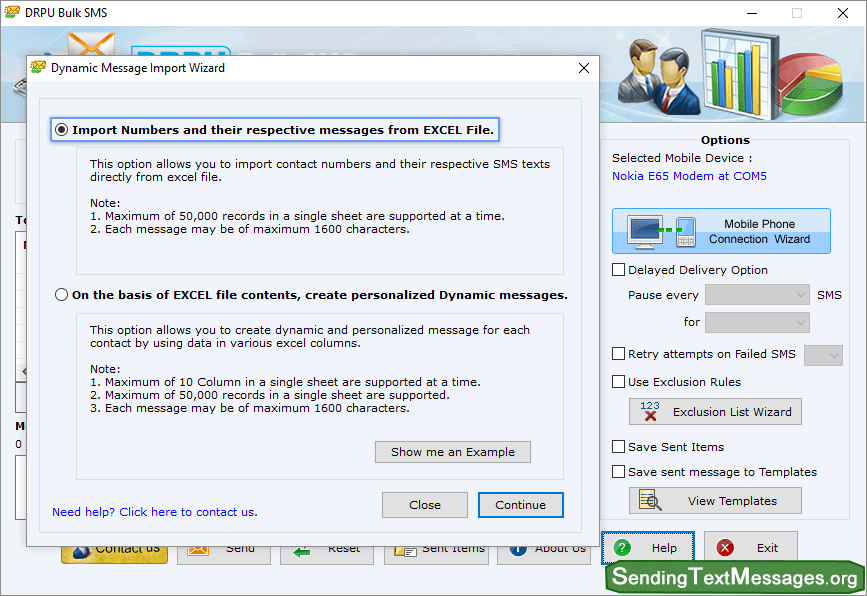Click 'Selected Mobile Device :' label
This screenshot has height=596, width=867.
(x=682, y=158)
